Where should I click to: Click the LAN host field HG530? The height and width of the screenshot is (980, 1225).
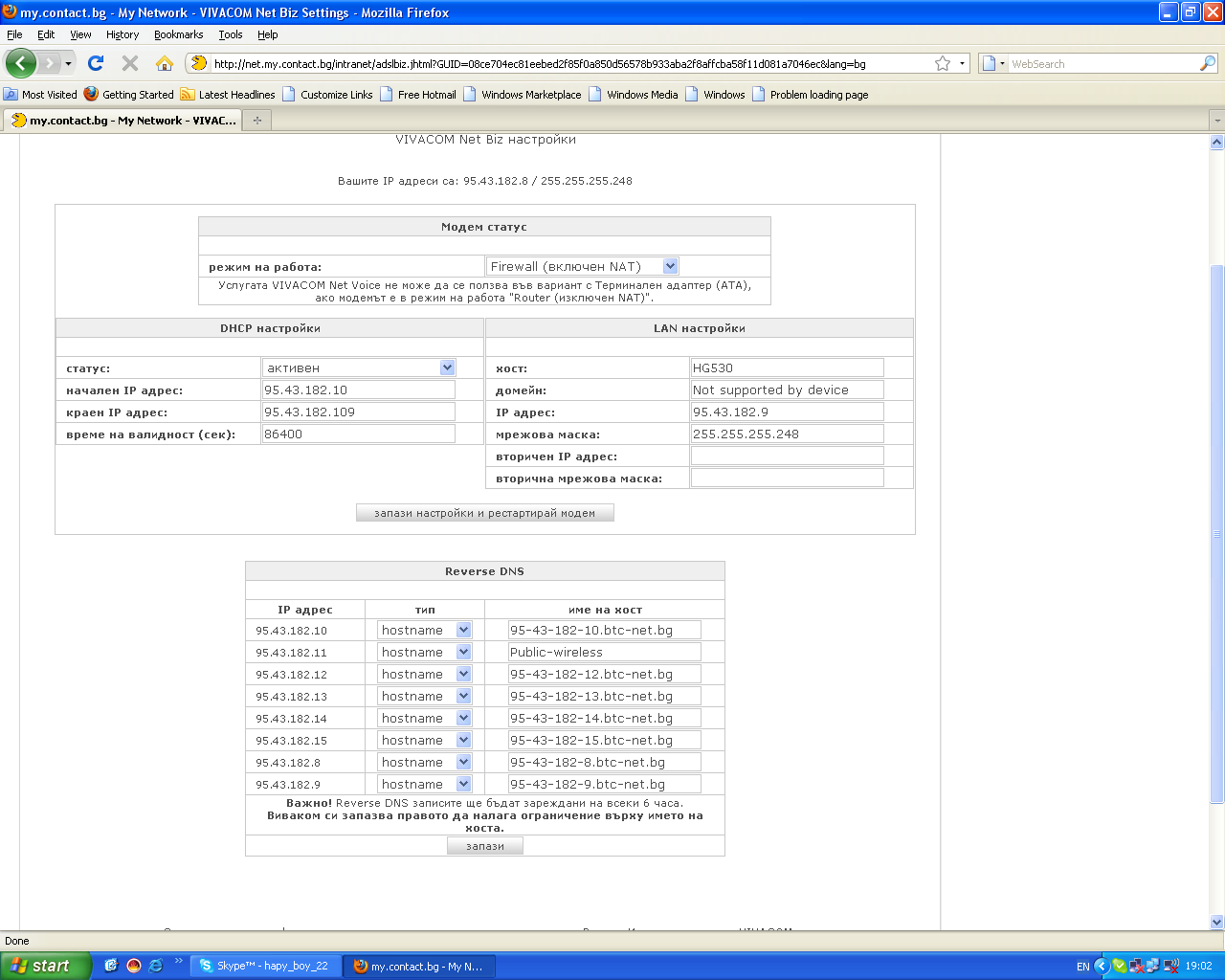pyautogui.click(x=788, y=367)
